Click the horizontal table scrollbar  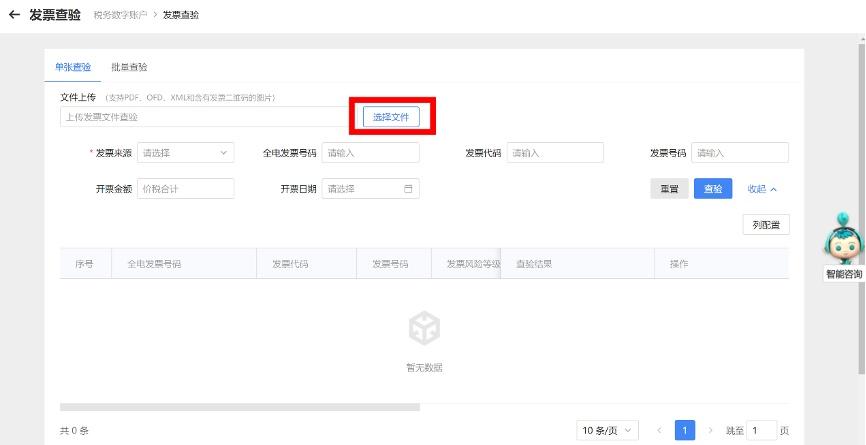[240, 407]
